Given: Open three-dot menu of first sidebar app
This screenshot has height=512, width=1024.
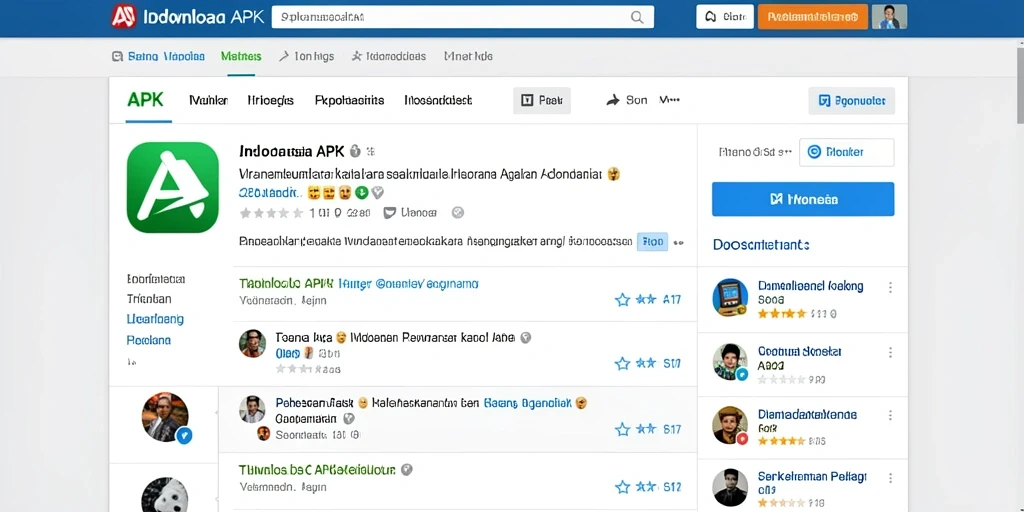Looking at the screenshot, I should (889, 287).
